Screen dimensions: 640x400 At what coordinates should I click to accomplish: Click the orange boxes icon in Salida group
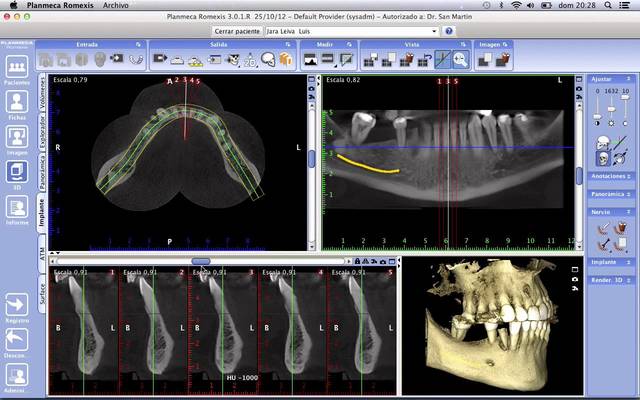coord(286,60)
